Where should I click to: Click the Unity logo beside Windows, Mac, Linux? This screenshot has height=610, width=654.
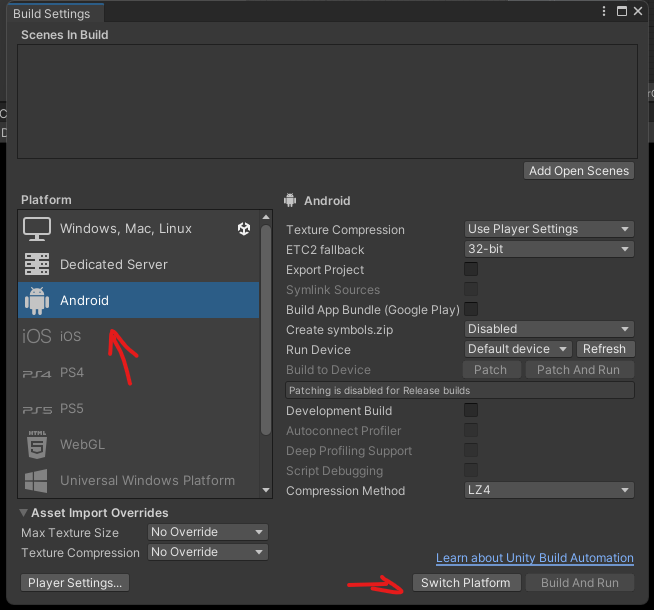[x=244, y=228]
